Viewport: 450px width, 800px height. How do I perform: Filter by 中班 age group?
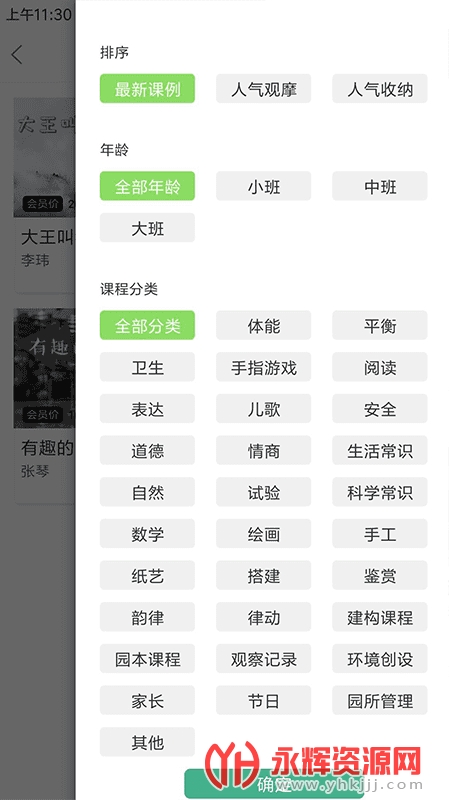tap(380, 186)
